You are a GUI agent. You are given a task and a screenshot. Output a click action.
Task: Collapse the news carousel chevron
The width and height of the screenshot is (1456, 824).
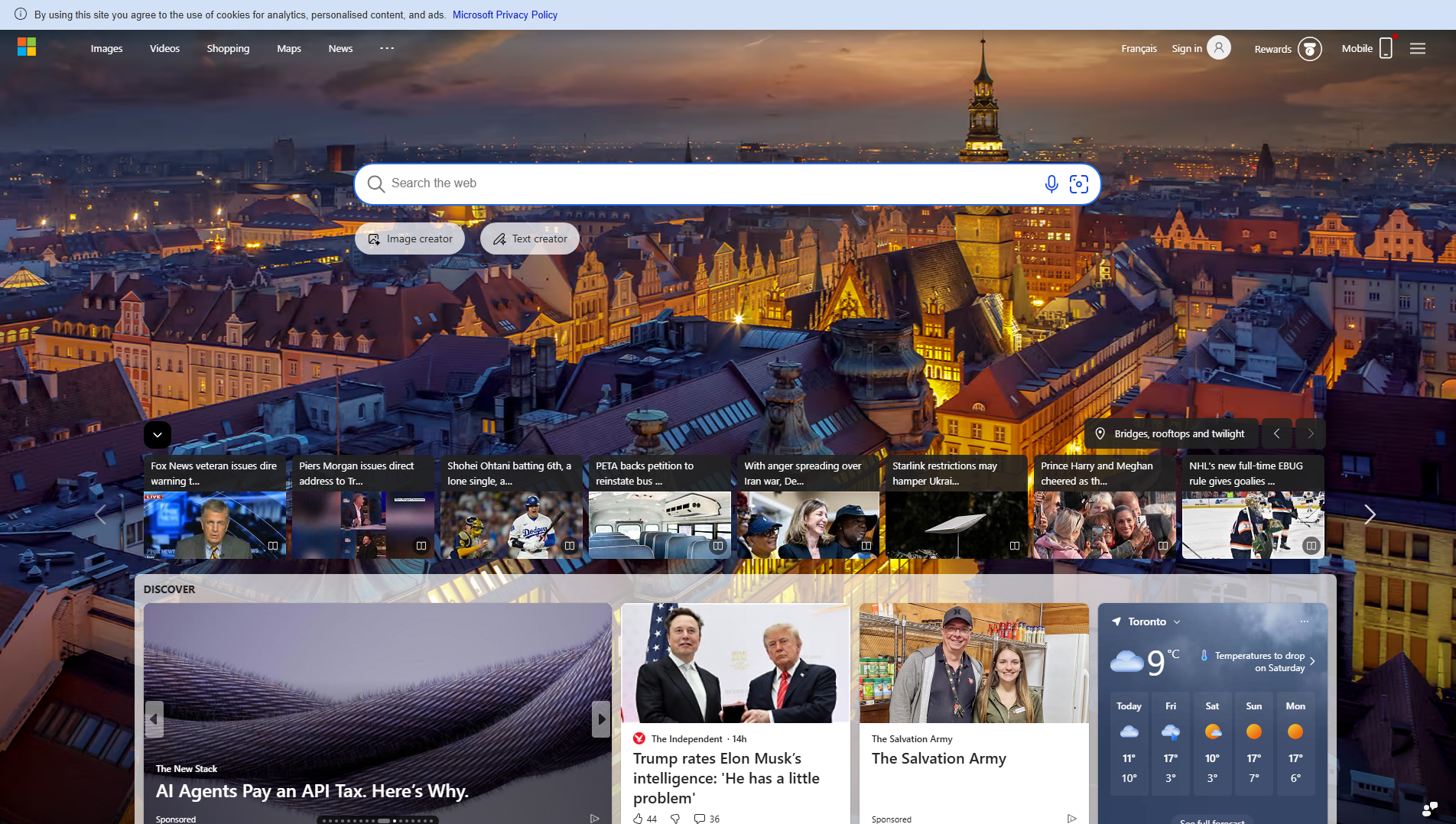[158, 435]
